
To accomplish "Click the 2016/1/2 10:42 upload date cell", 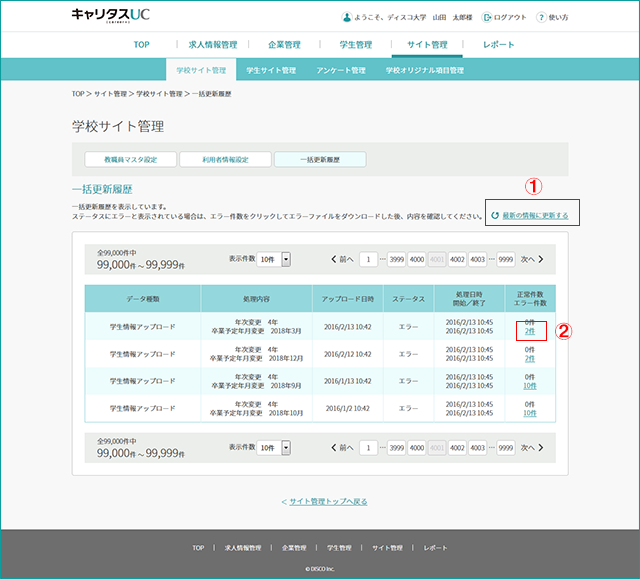I will (x=348, y=408).
